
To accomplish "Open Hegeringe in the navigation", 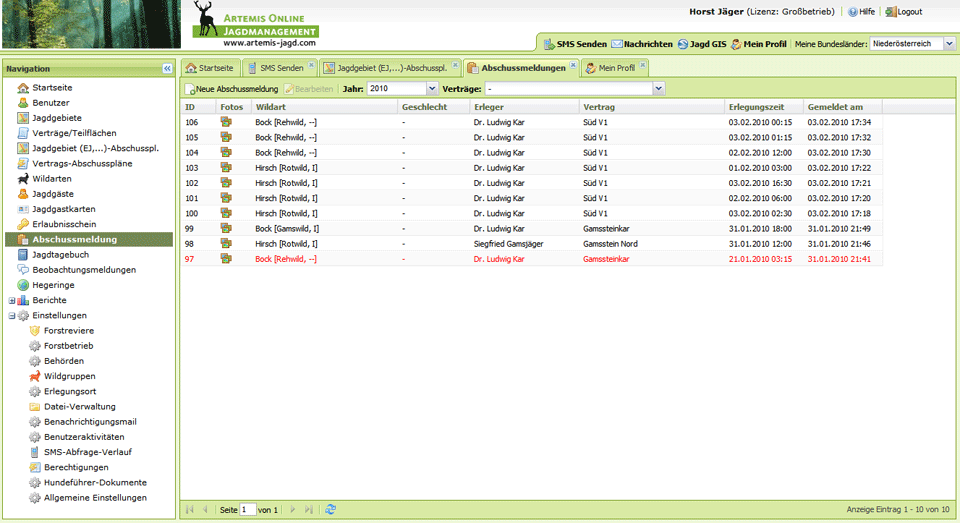I will [x=53, y=285].
